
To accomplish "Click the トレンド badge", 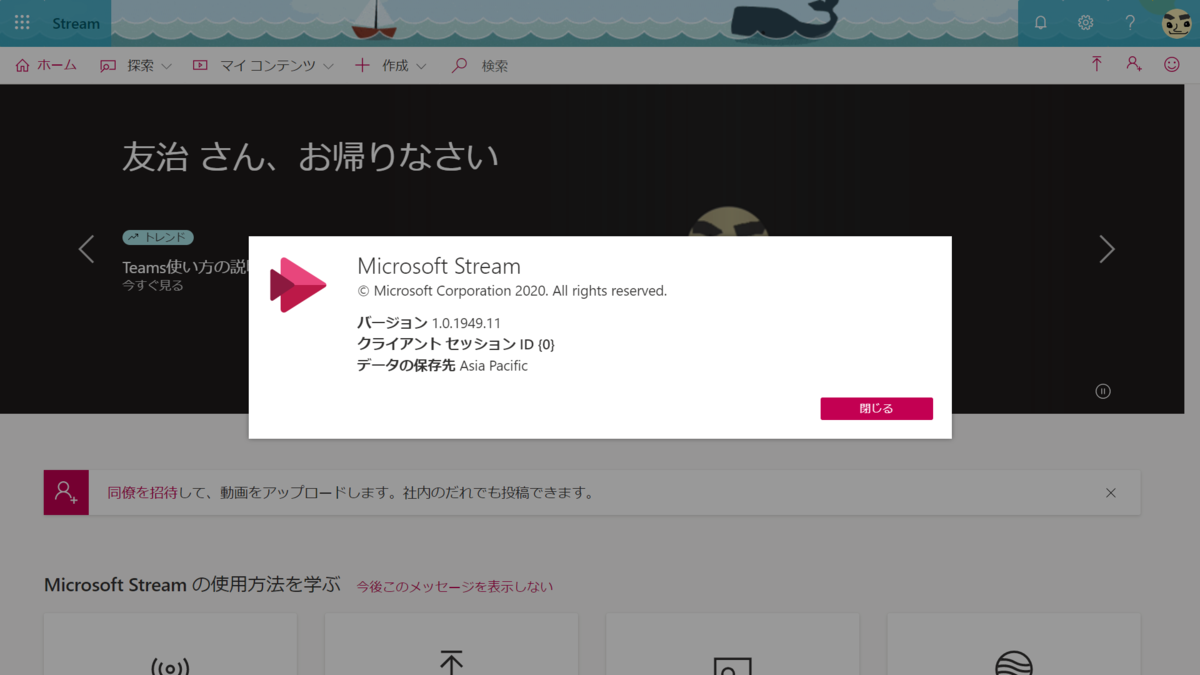I will pyautogui.click(x=158, y=238).
